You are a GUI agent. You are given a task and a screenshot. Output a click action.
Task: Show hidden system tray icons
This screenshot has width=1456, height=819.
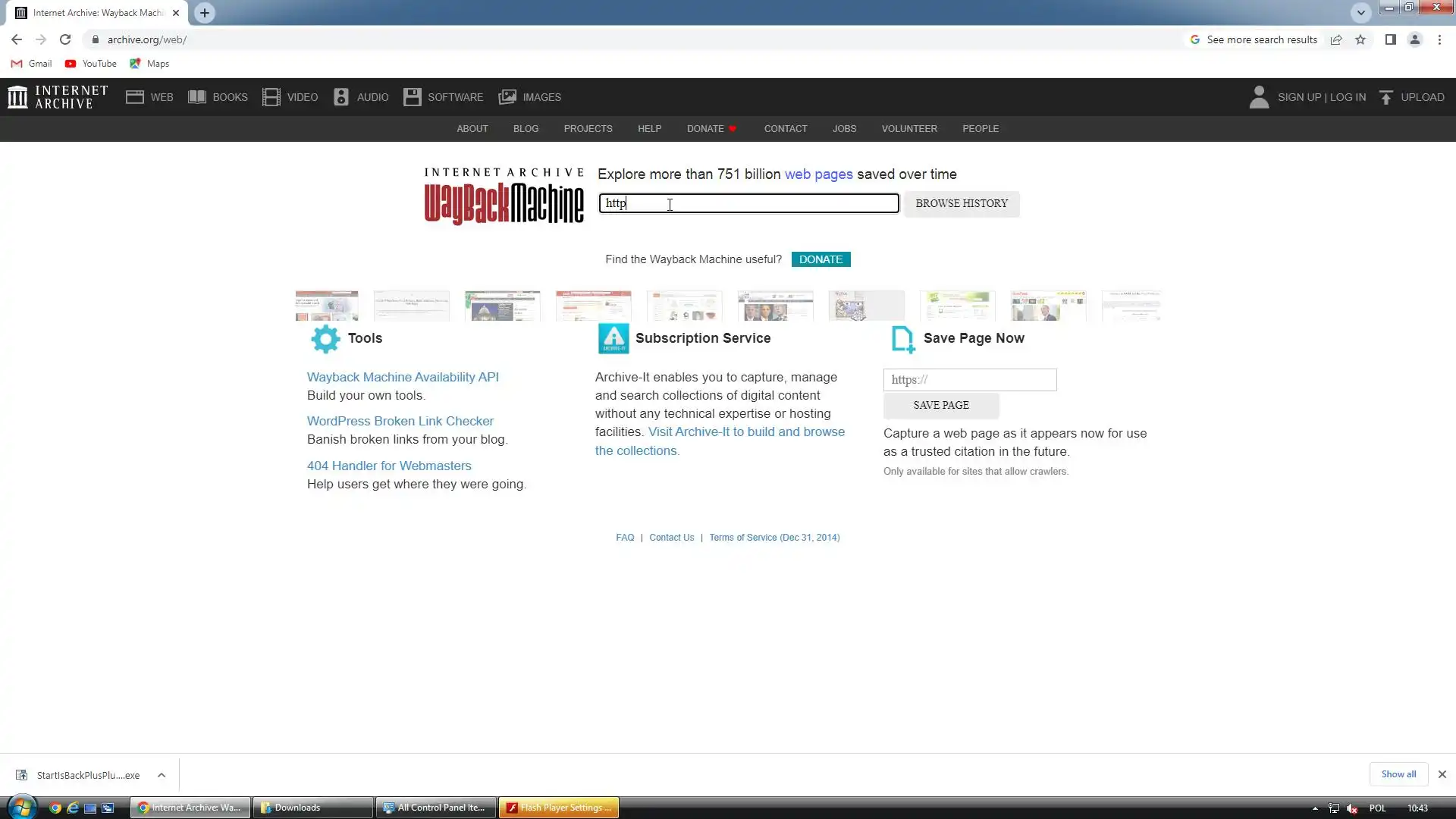(1315, 808)
